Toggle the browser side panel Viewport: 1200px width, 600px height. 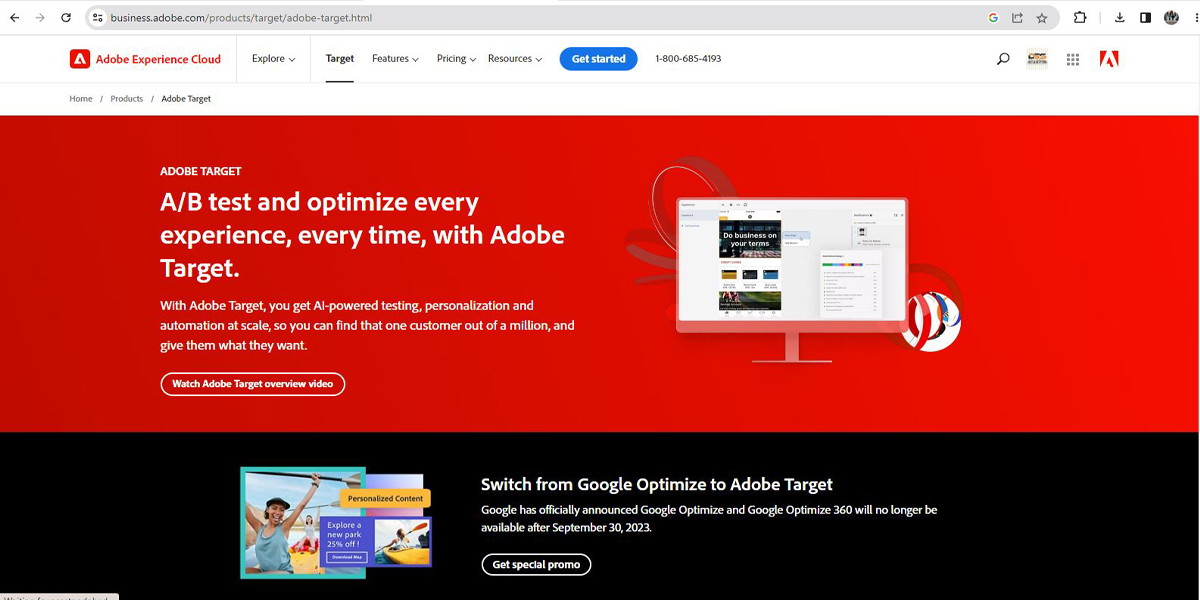click(1145, 18)
